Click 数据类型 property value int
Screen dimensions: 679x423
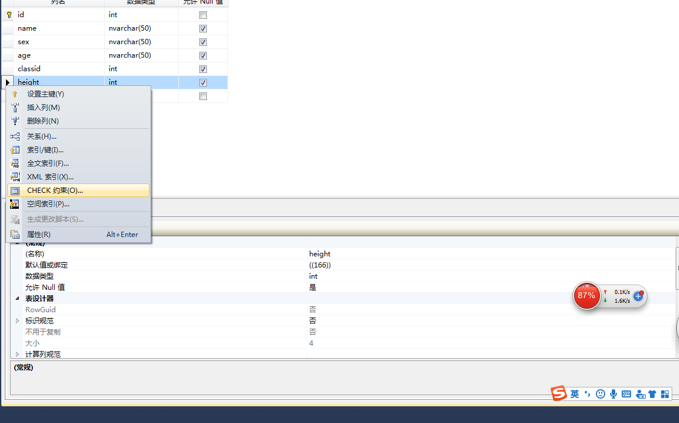click(491, 276)
